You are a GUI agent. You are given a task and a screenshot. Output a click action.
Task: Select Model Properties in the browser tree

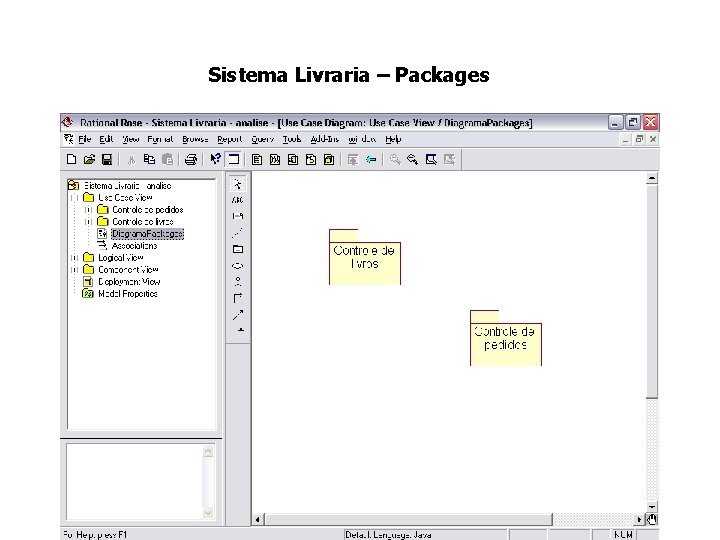(x=128, y=293)
